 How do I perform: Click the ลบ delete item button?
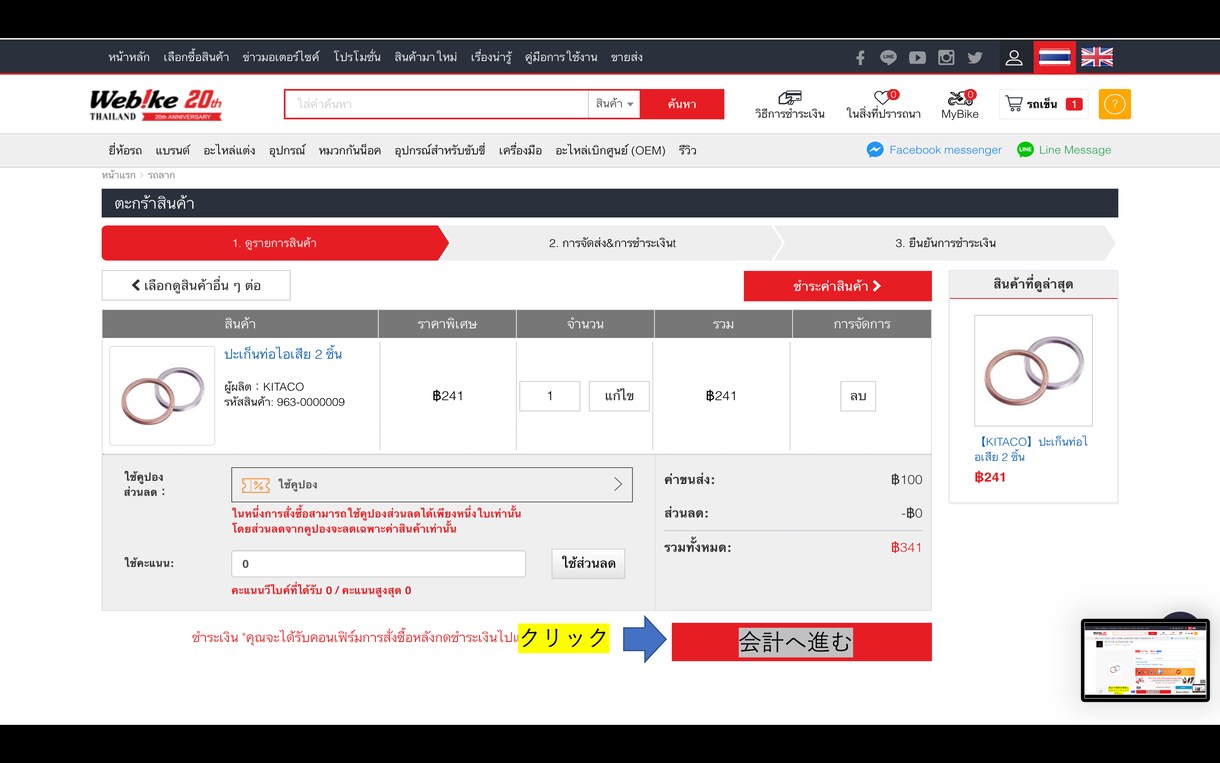[858, 396]
